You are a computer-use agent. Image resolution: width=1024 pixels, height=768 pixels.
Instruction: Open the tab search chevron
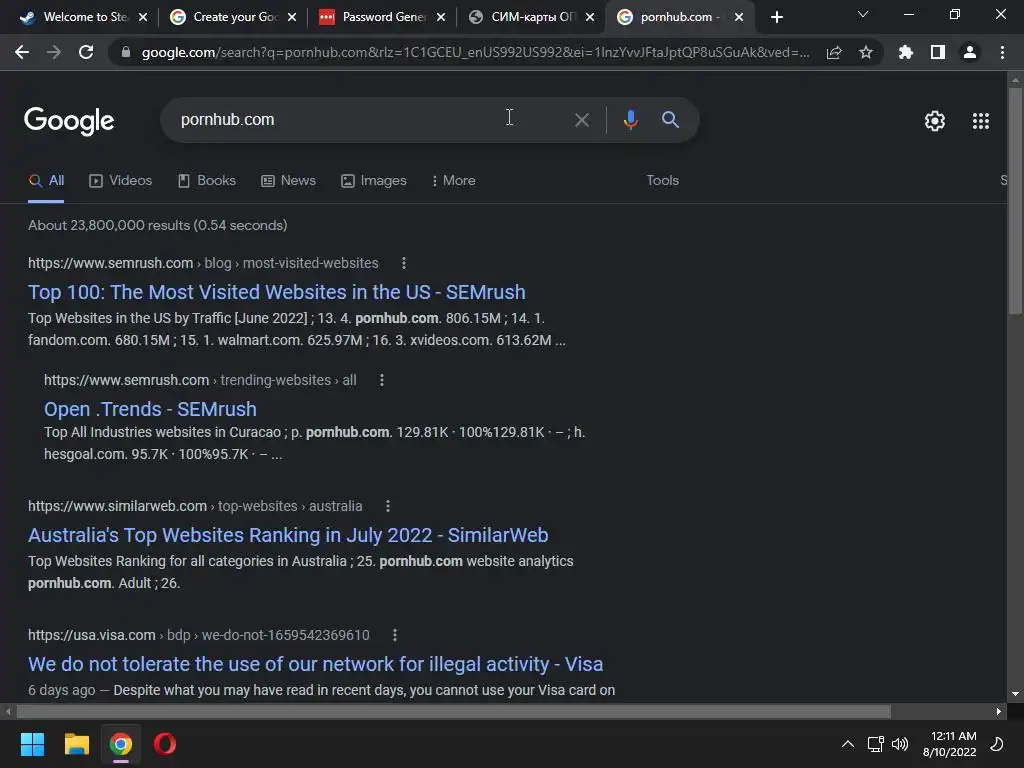tap(863, 14)
